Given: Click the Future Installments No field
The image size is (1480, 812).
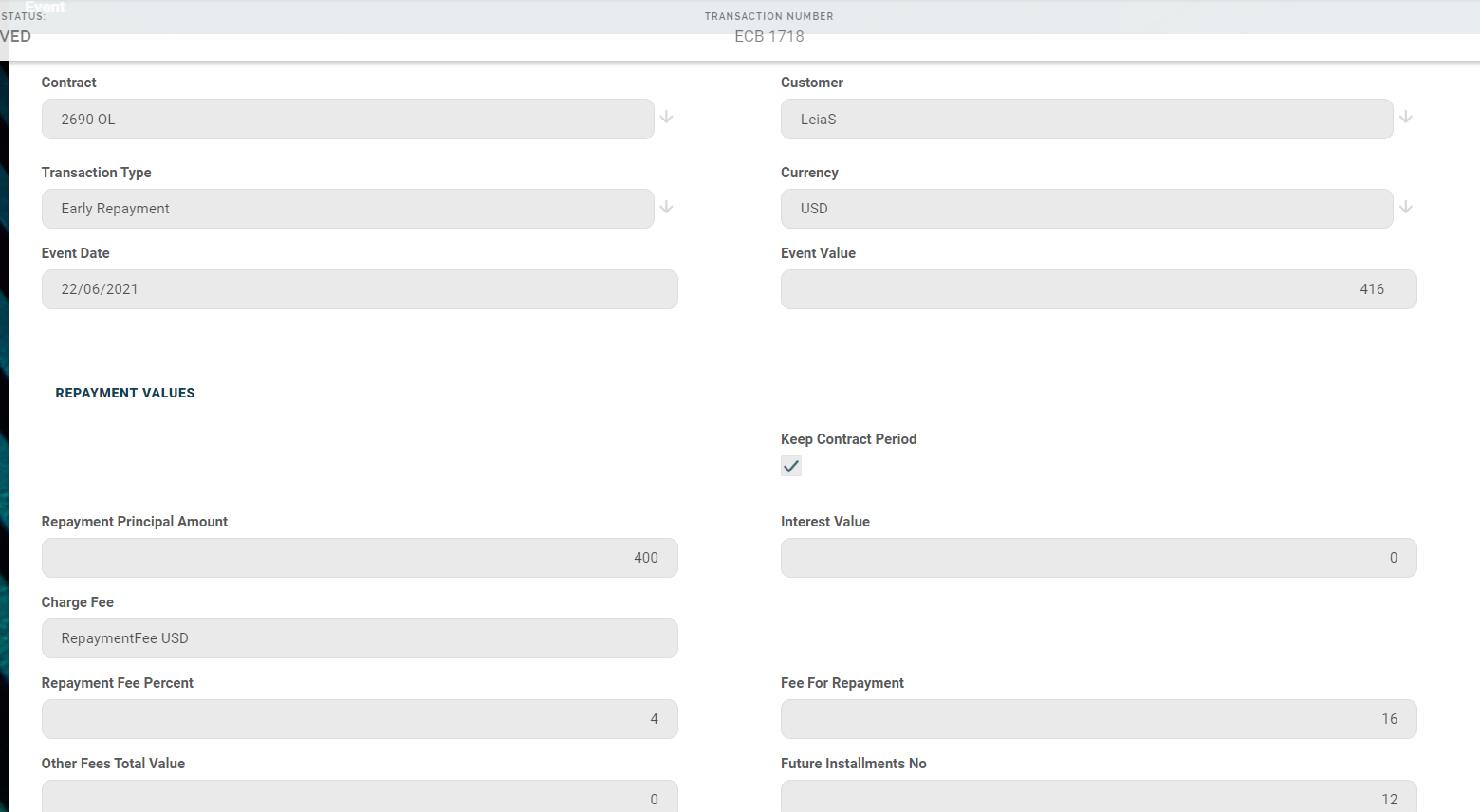Looking at the screenshot, I should (1099, 797).
